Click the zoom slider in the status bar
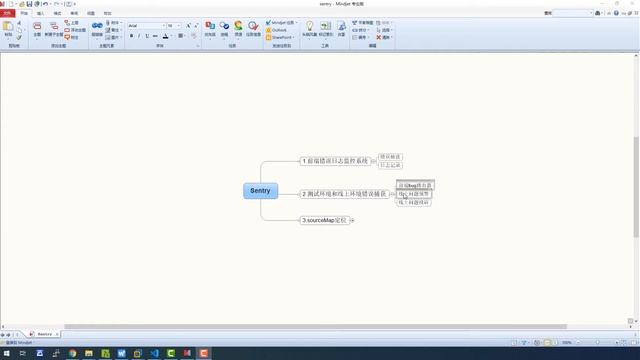 597,342
